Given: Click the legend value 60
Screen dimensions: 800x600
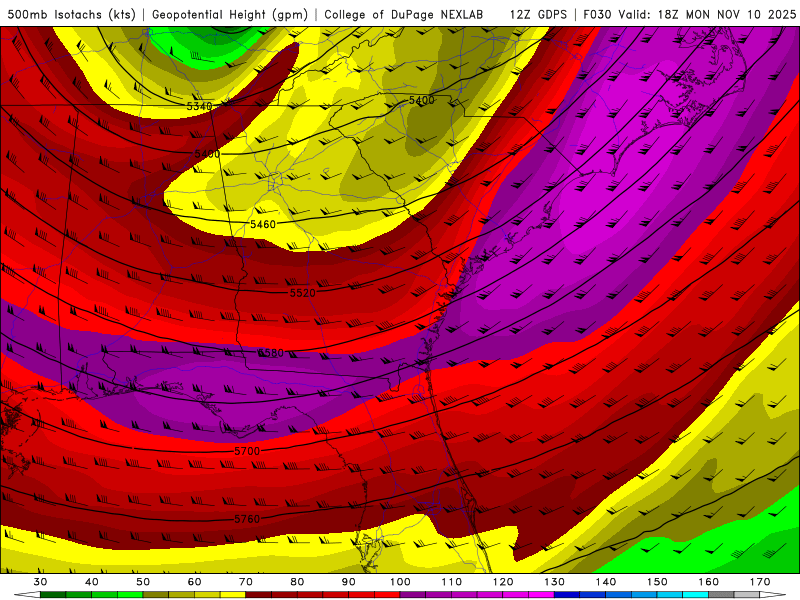Looking at the screenshot, I should [x=194, y=582].
